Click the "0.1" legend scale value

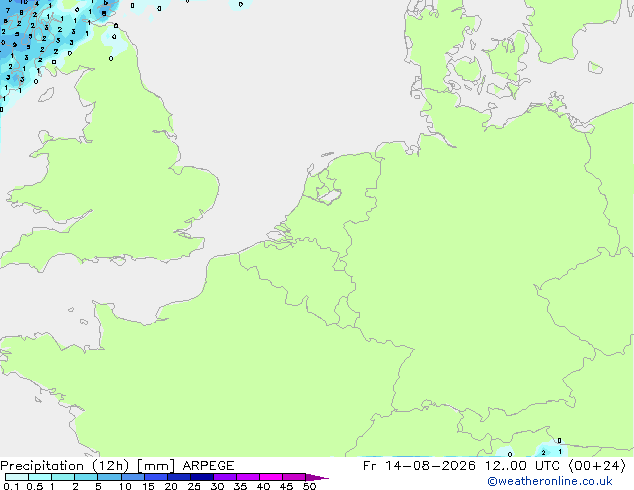pos(11,486)
